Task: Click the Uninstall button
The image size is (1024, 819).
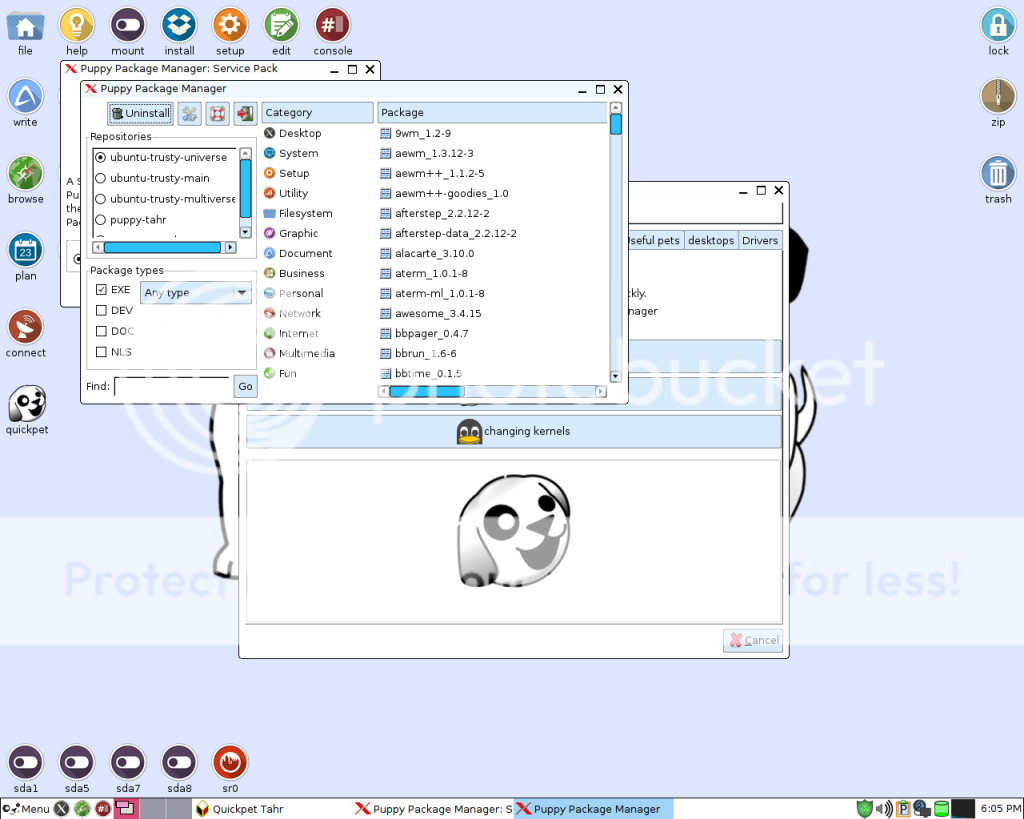Action: 139,113
